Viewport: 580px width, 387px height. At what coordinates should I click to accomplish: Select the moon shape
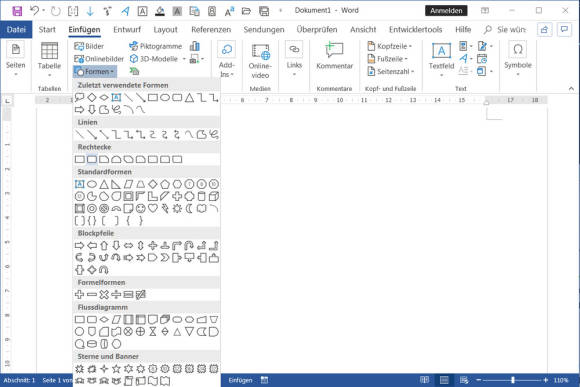click(x=189, y=208)
